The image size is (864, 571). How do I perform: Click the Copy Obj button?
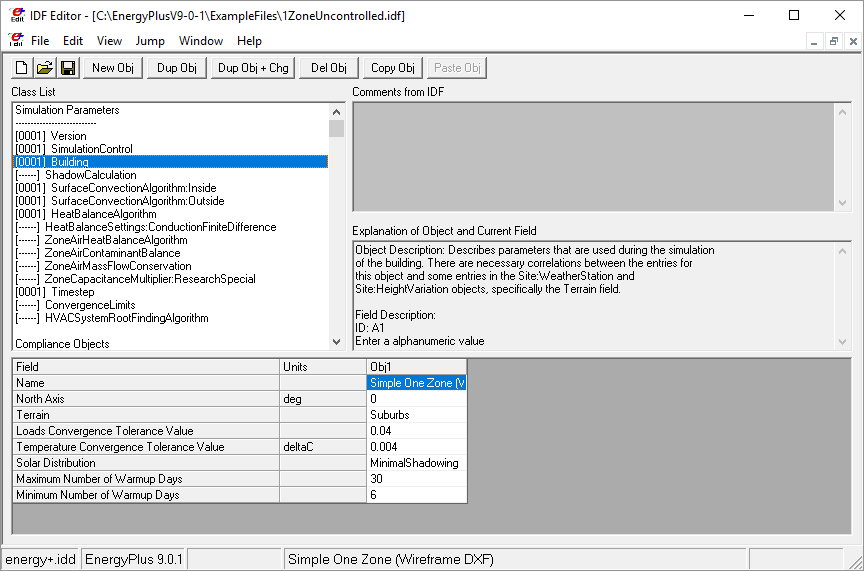(x=393, y=68)
